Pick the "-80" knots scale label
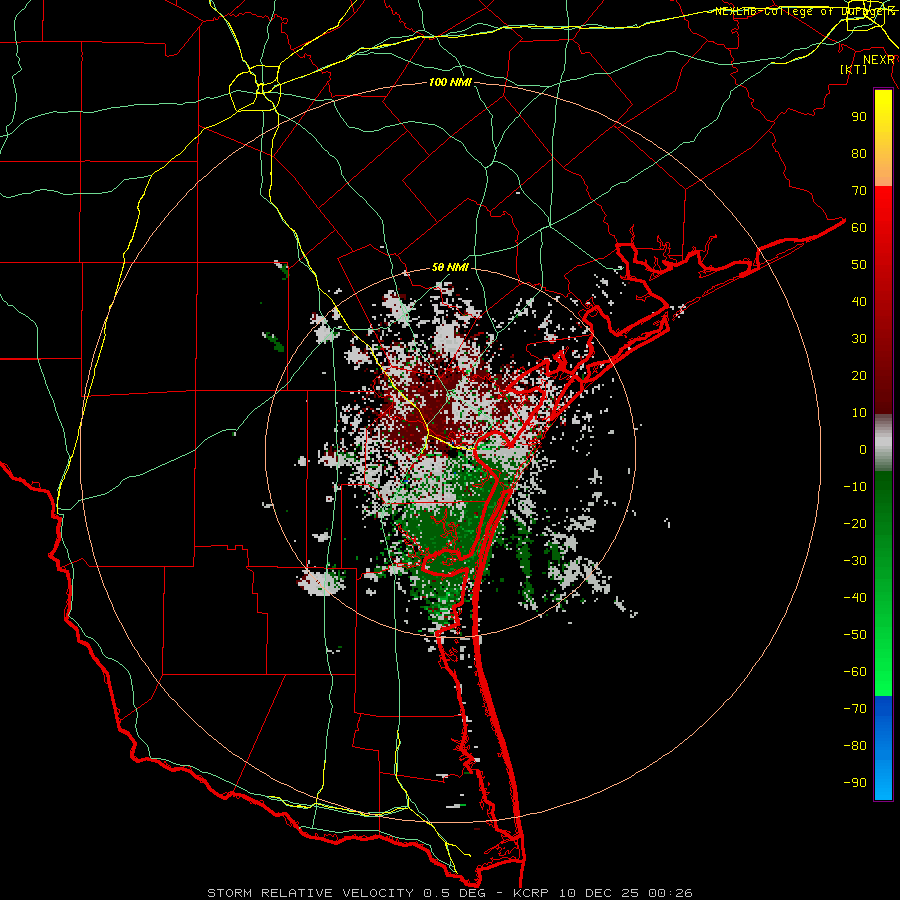 (x=855, y=746)
